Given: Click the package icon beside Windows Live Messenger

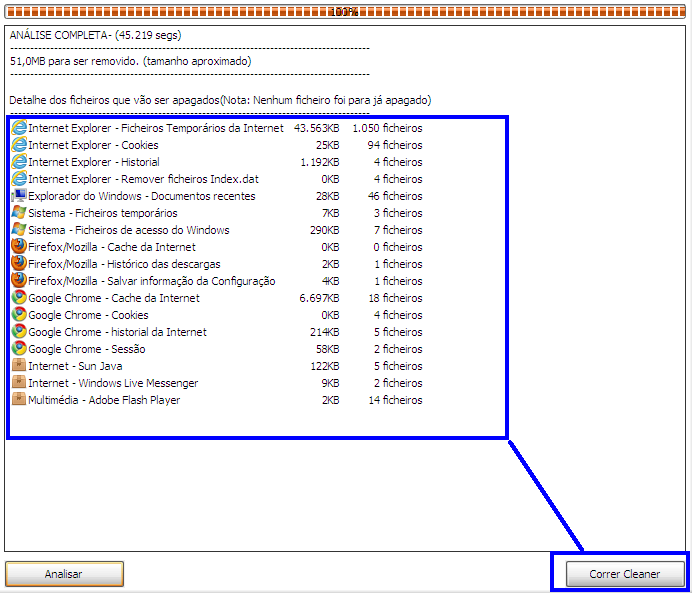Looking at the screenshot, I should 19,383.
